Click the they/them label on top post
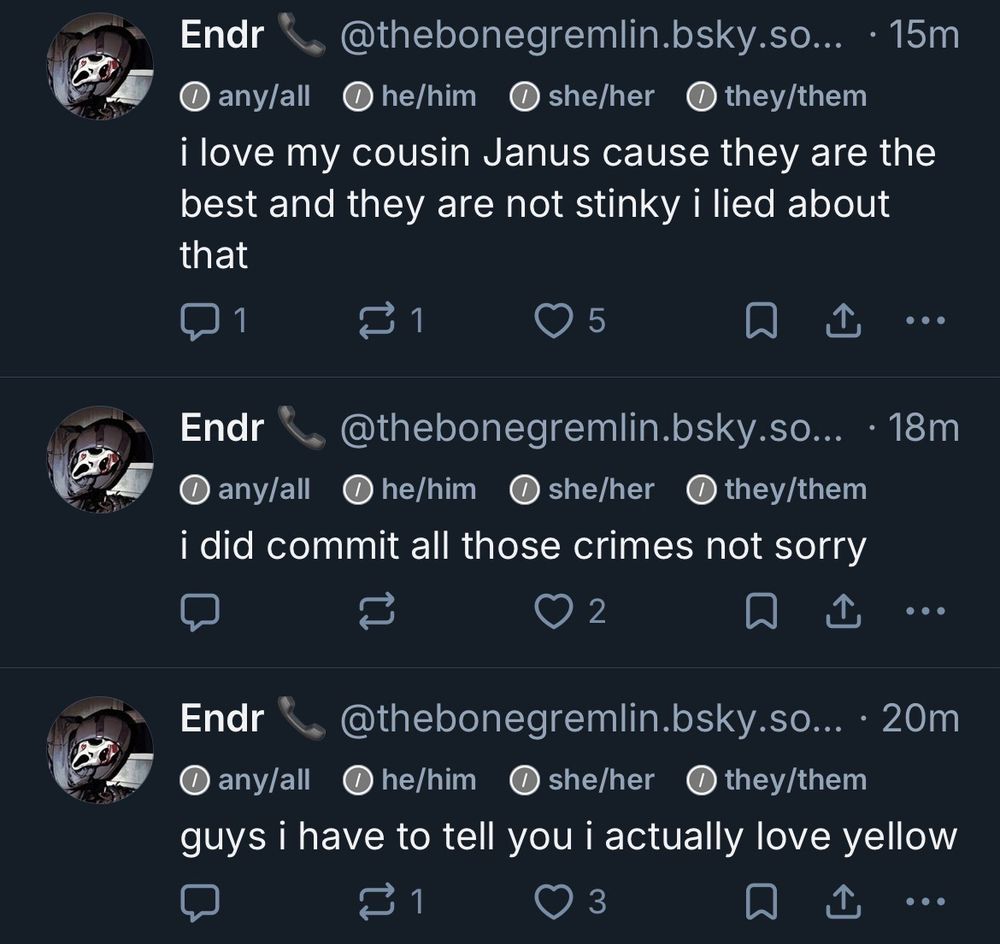The image size is (1000, 944). pos(777,96)
